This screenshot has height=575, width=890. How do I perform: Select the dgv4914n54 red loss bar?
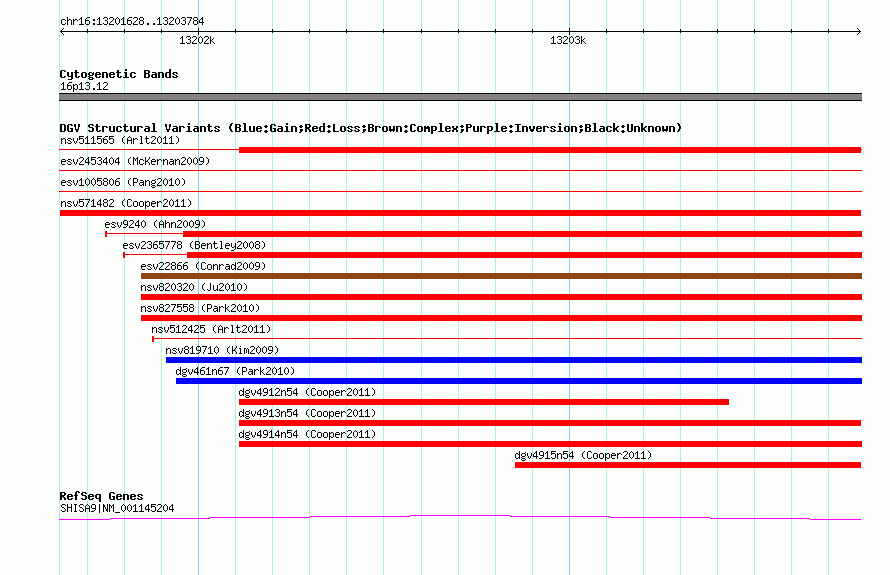click(x=550, y=444)
